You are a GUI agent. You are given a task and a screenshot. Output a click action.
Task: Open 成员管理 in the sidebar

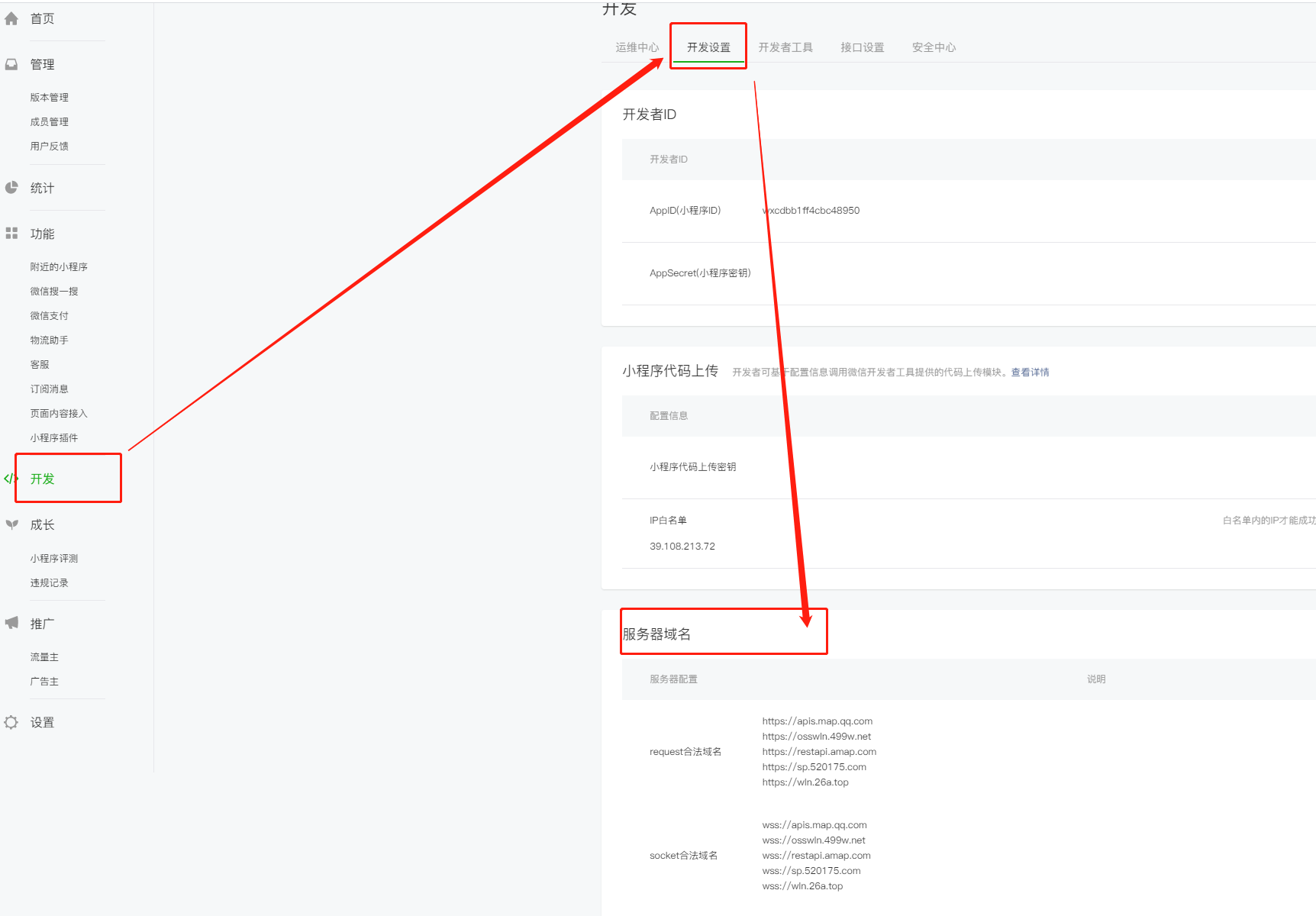click(x=50, y=122)
